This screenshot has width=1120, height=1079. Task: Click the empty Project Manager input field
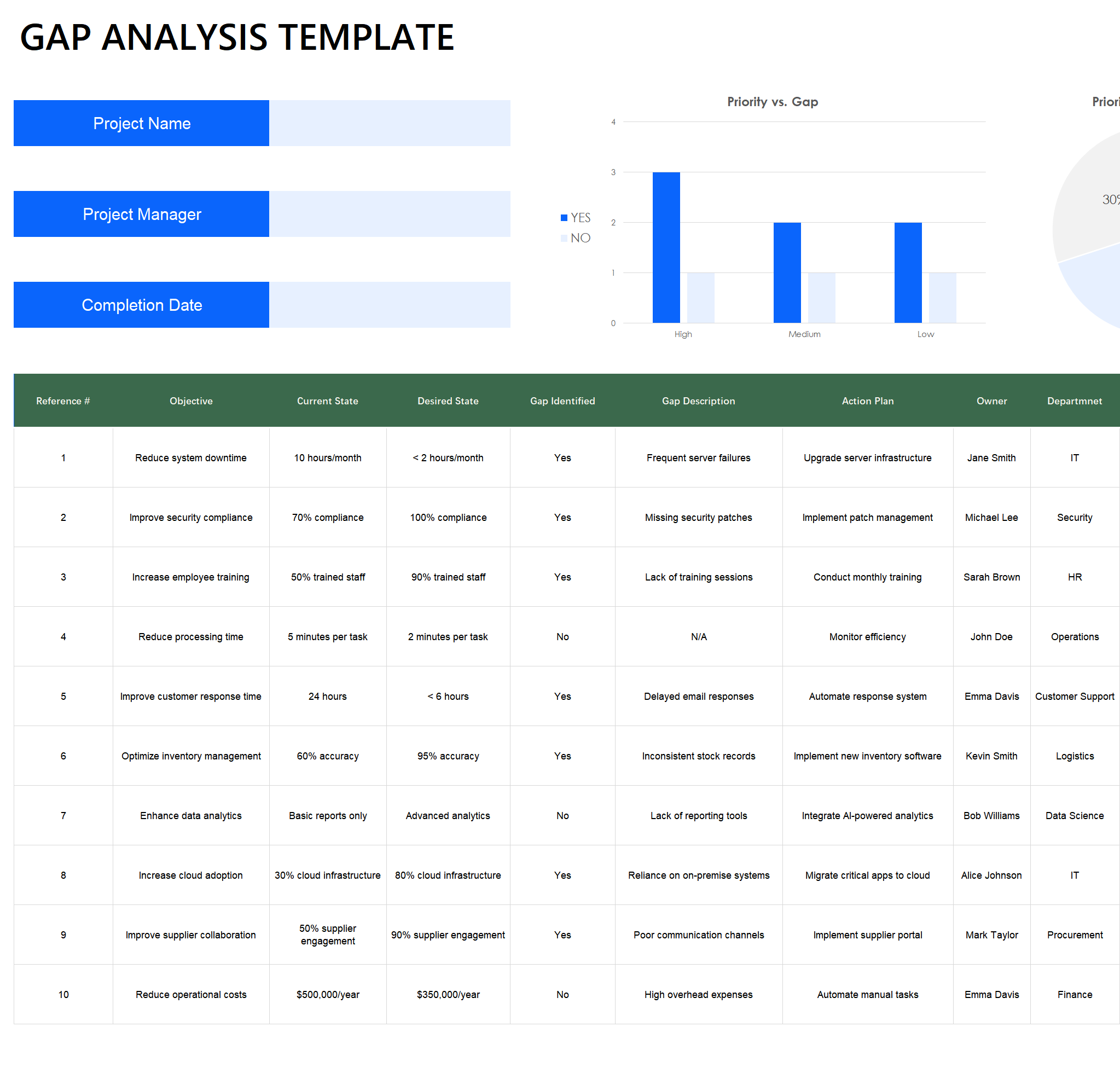[390, 214]
